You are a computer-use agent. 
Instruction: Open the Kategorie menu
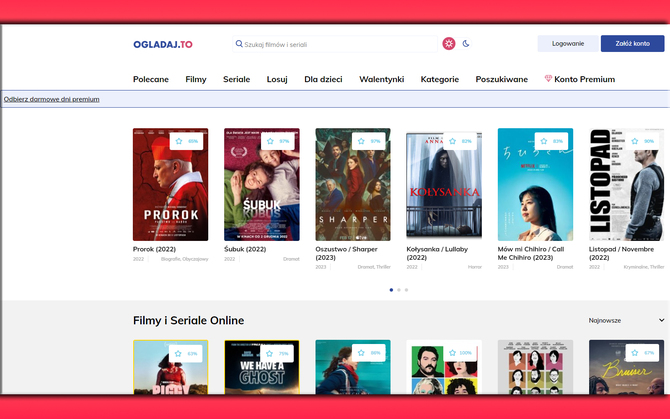pos(440,79)
